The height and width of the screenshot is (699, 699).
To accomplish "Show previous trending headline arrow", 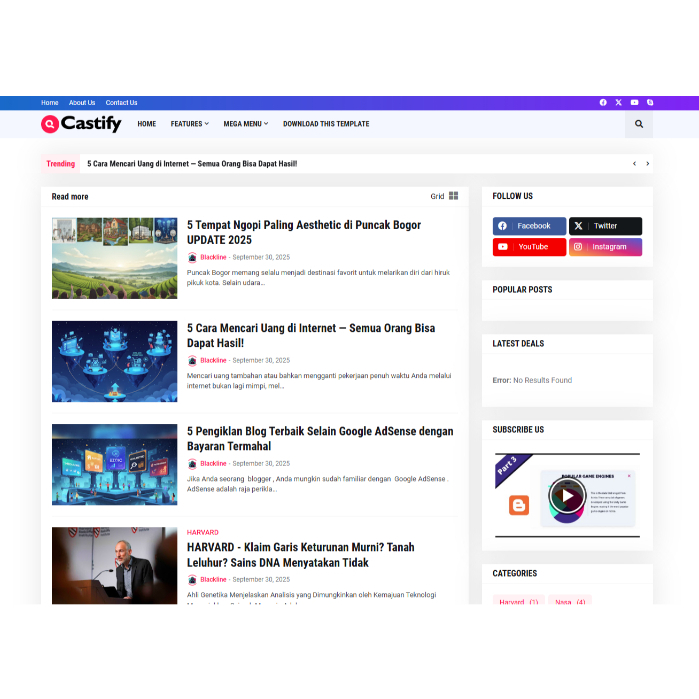I will 634,164.
